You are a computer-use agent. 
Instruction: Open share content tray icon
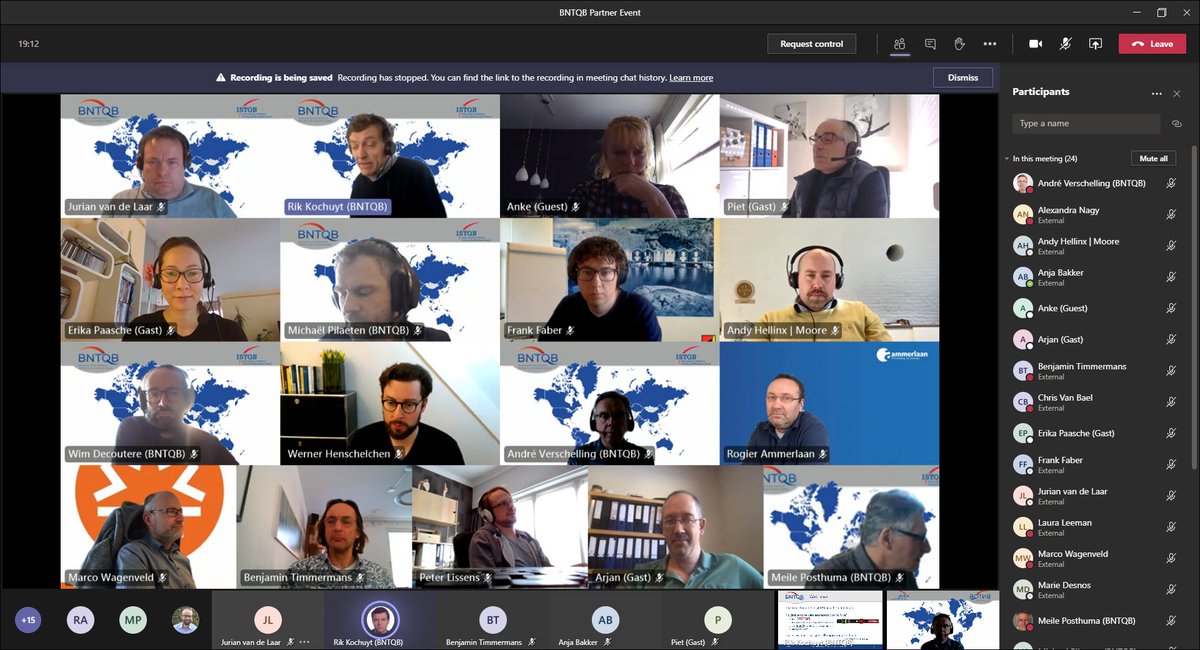point(1095,44)
